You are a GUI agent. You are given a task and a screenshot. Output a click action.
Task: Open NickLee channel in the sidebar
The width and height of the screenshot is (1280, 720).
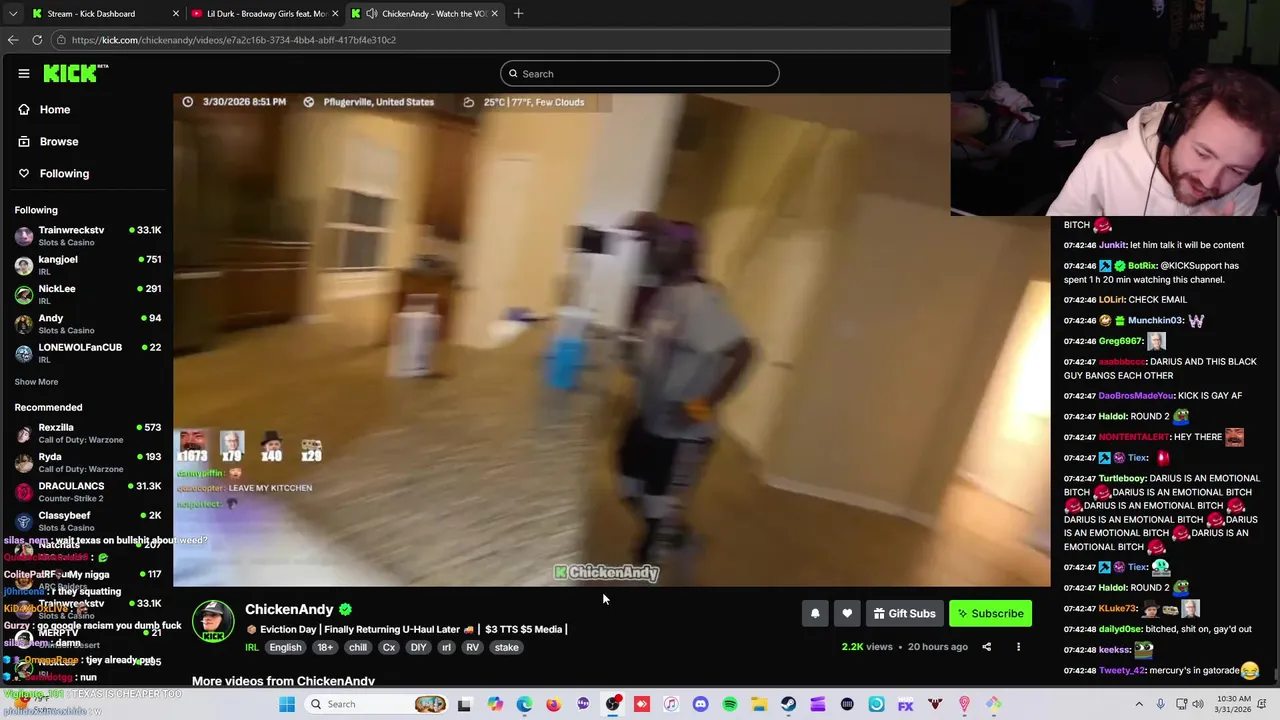[87, 294]
